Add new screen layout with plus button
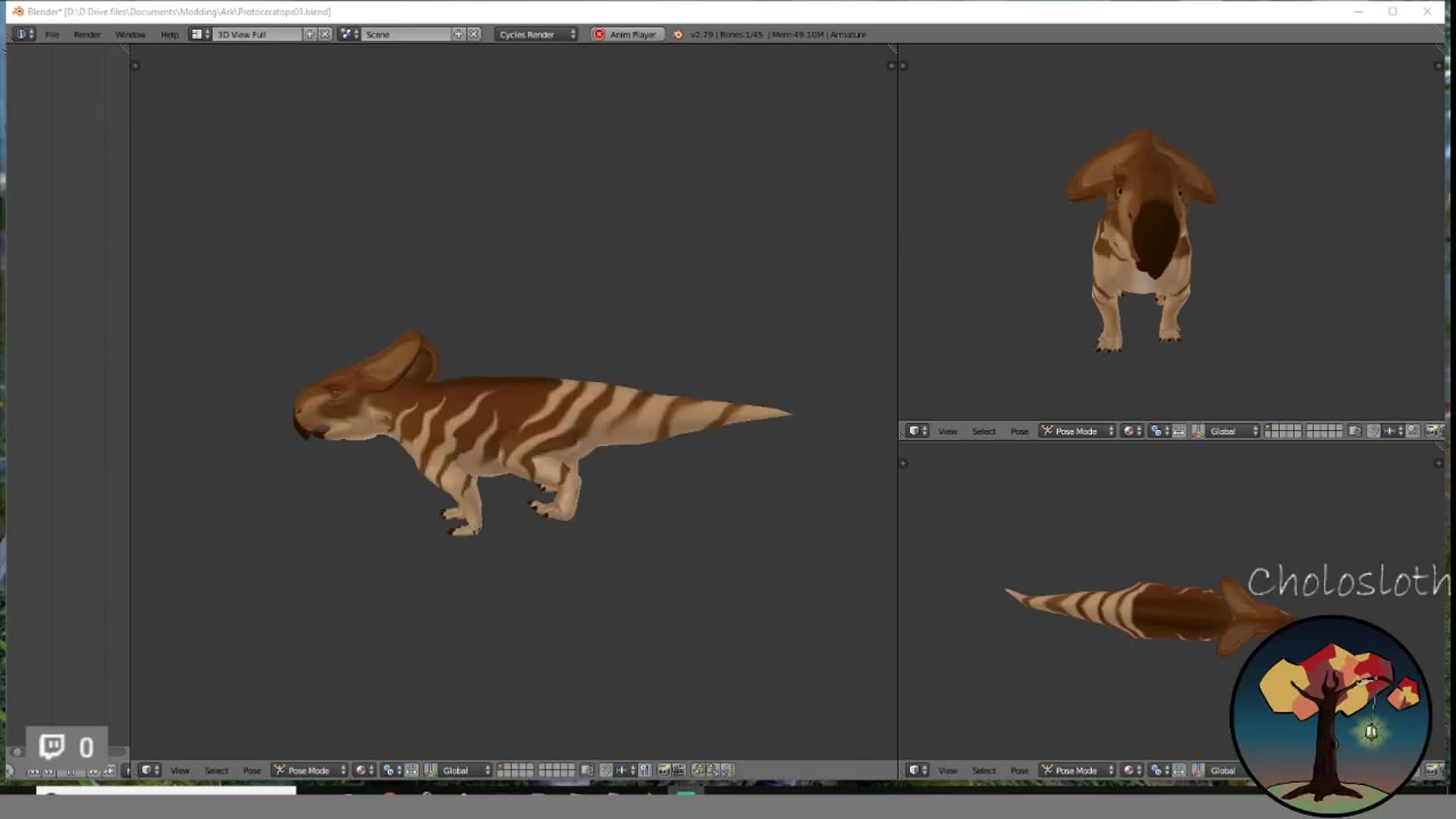This screenshot has height=819, width=1456. click(x=309, y=34)
